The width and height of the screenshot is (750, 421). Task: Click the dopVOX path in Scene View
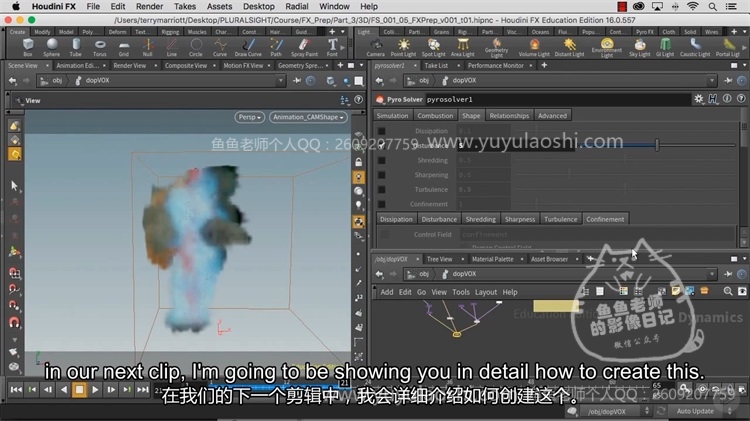click(97, 81)
